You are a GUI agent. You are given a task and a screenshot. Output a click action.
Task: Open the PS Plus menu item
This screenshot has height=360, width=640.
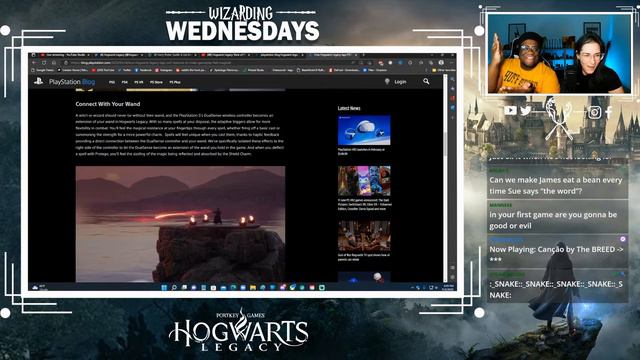(175, 82)
